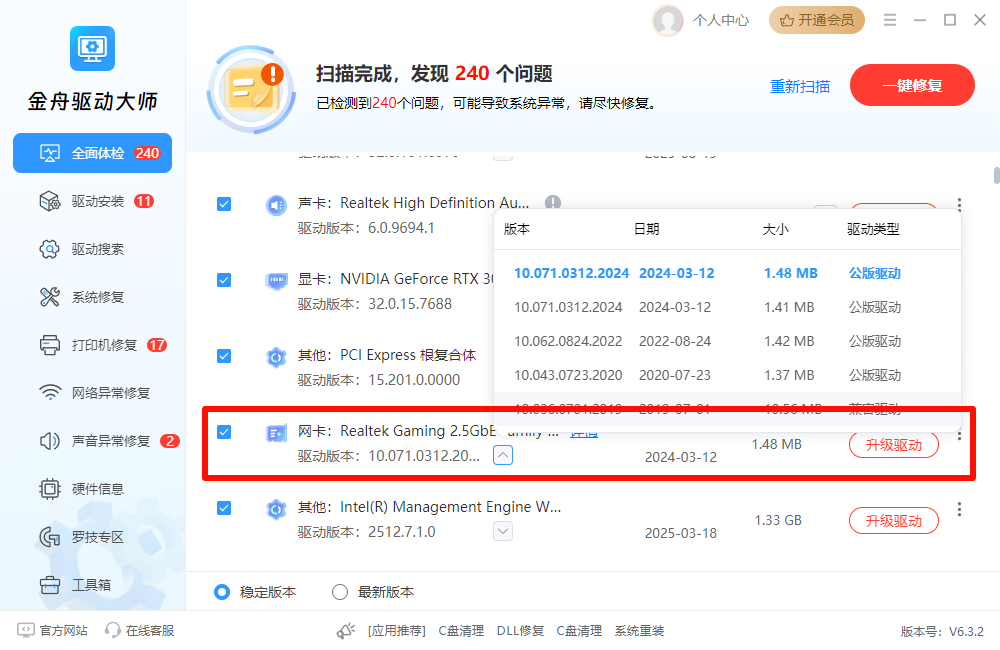Click the 驱动类型 column header
This screenshot has height=650, width=1000.
[873, 229]
